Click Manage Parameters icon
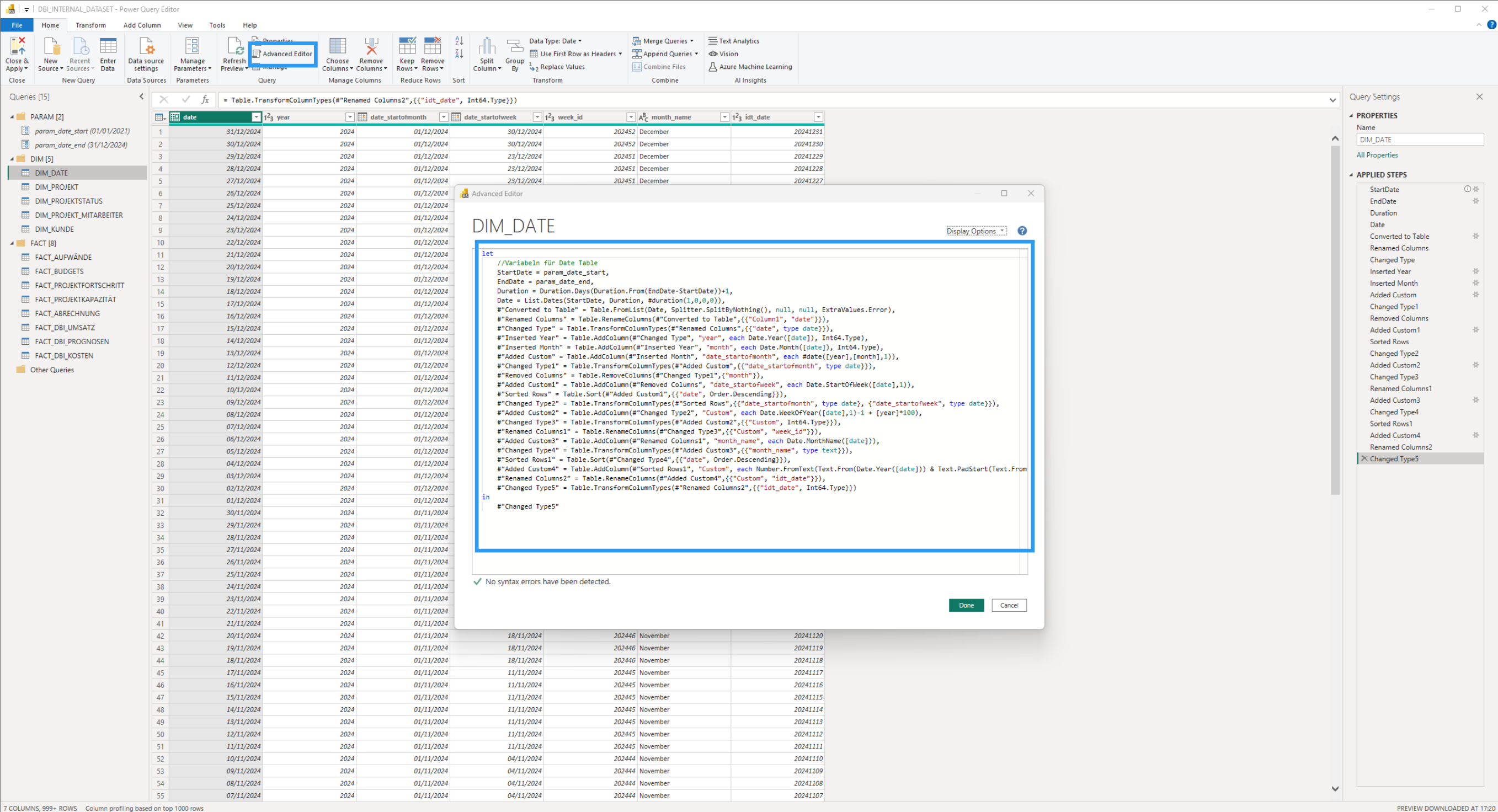 (192, 46)
